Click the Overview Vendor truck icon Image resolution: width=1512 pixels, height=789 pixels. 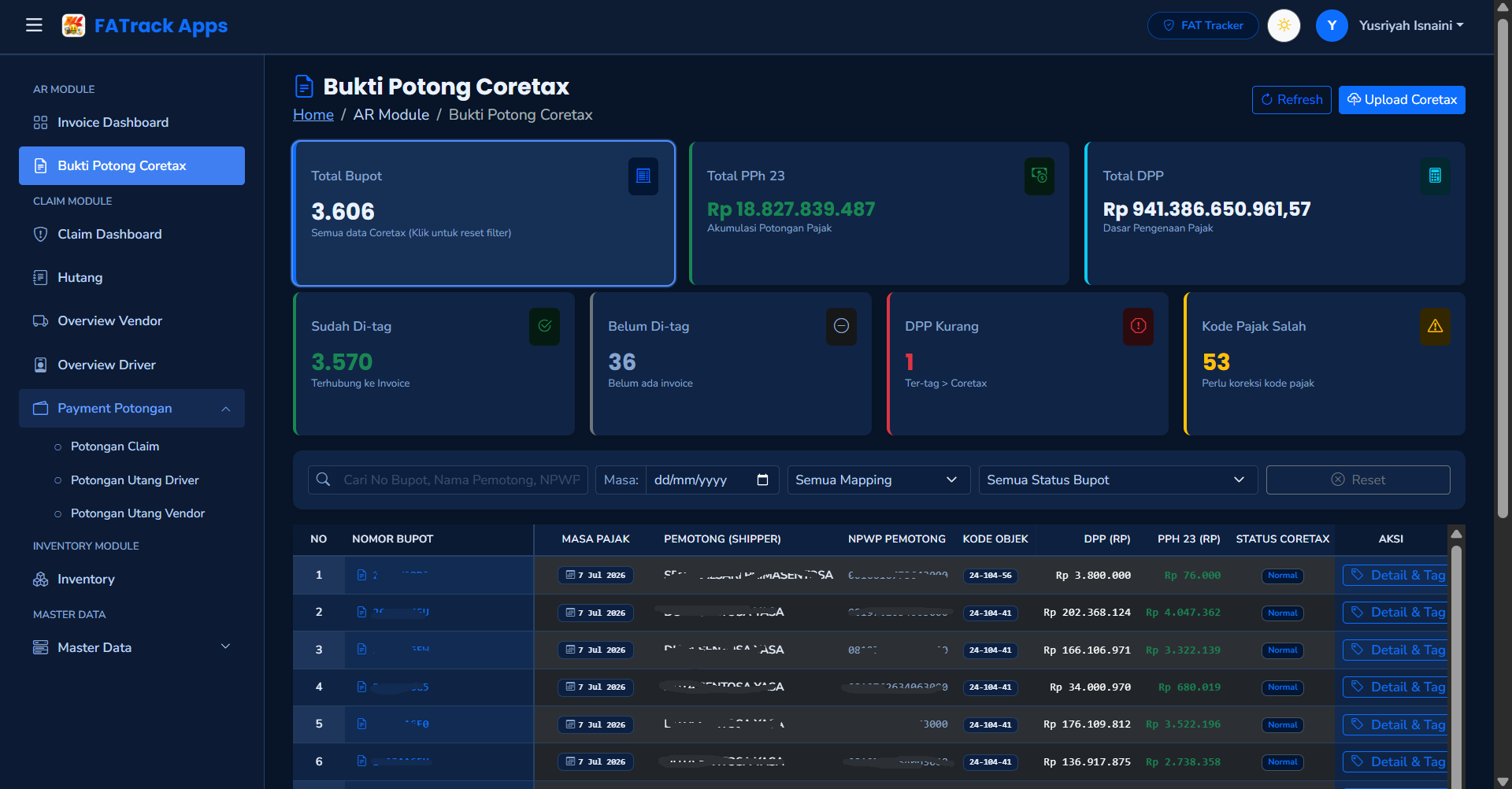(x=40, y=321)
